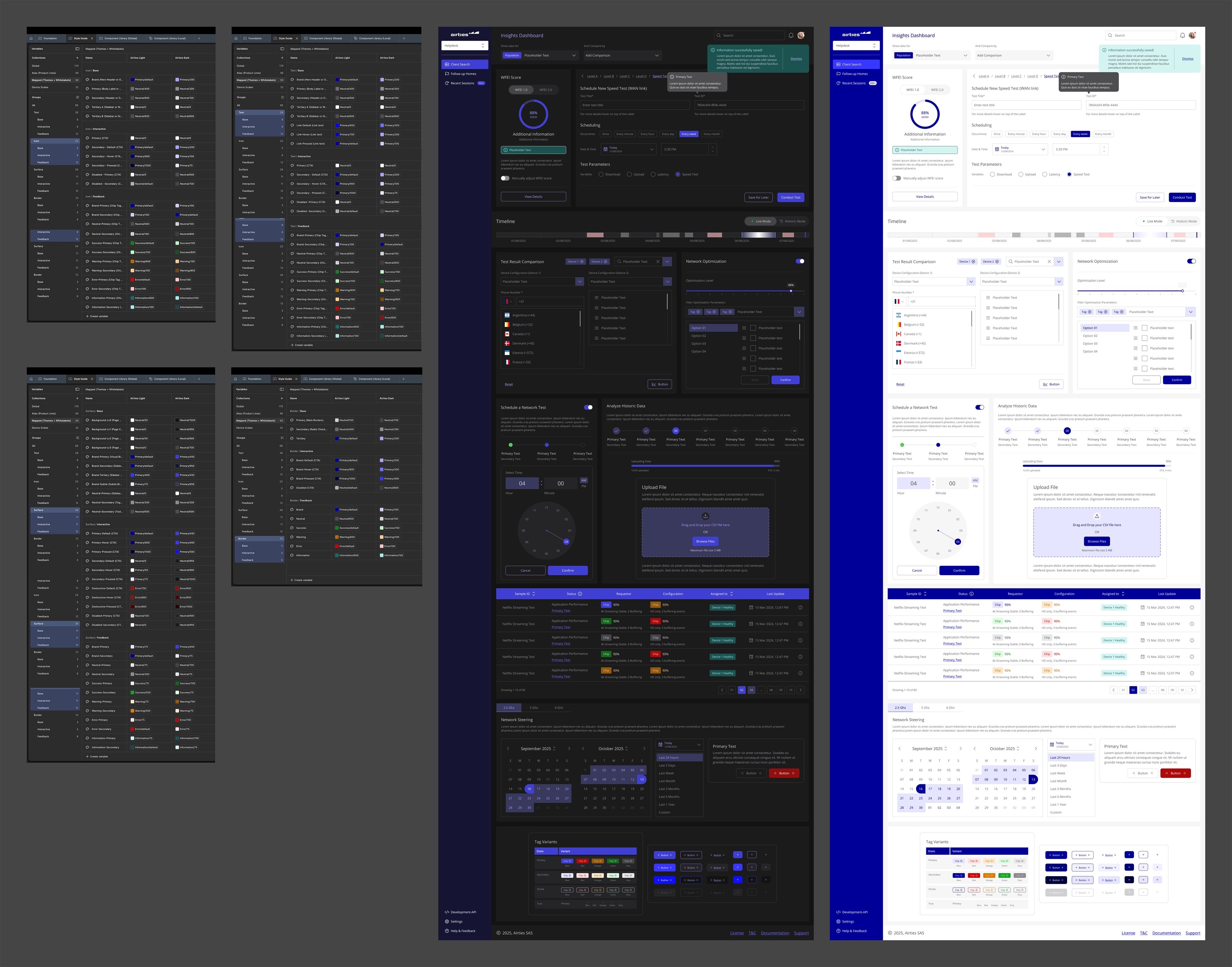Expand Filter Optimisation Parameters dropdown, dark
The height and width of the screenshot is (967, 1232).
click(799, 312)
